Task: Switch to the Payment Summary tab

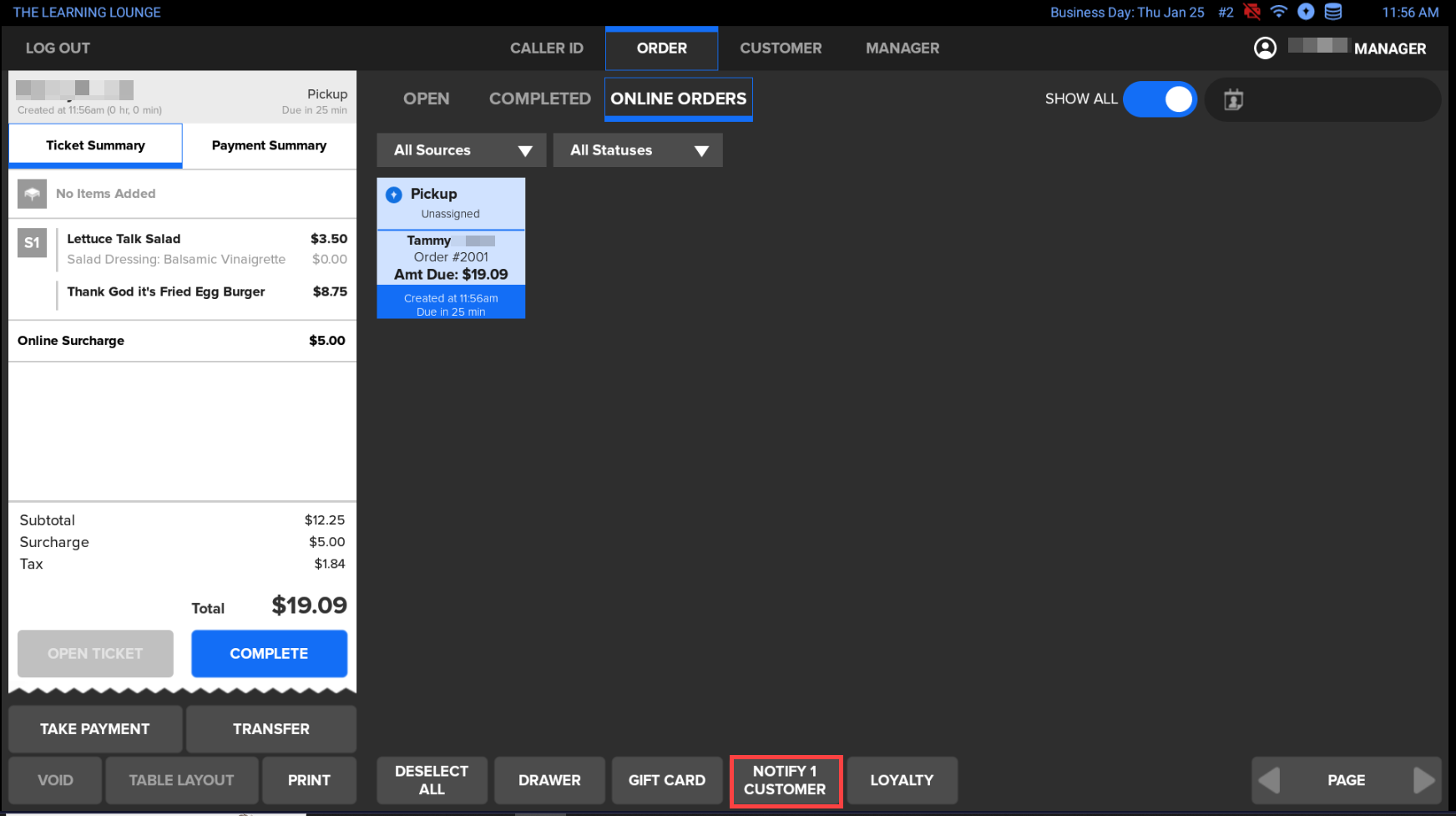Action: point(269,145)
